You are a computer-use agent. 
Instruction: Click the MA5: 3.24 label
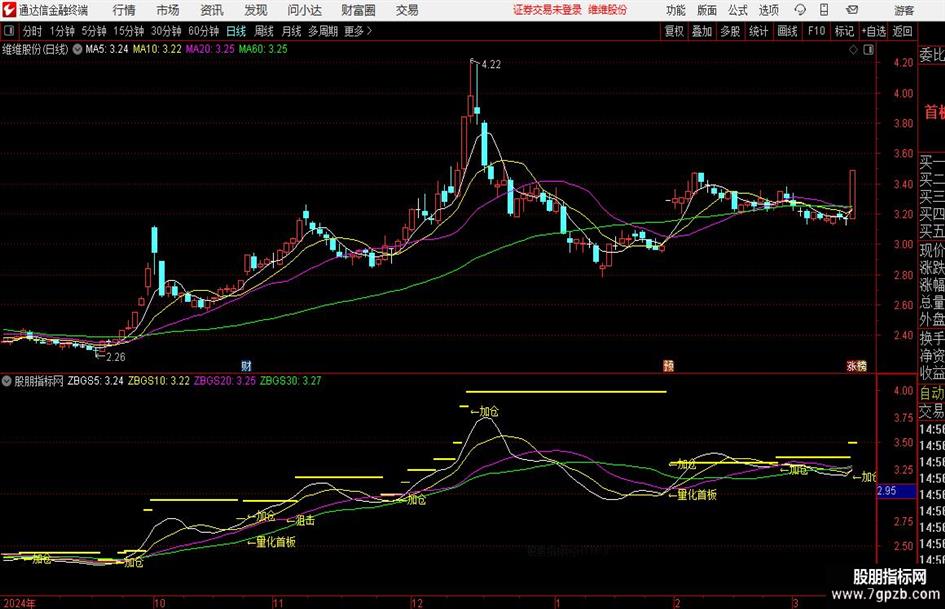[x=107, y=49]
